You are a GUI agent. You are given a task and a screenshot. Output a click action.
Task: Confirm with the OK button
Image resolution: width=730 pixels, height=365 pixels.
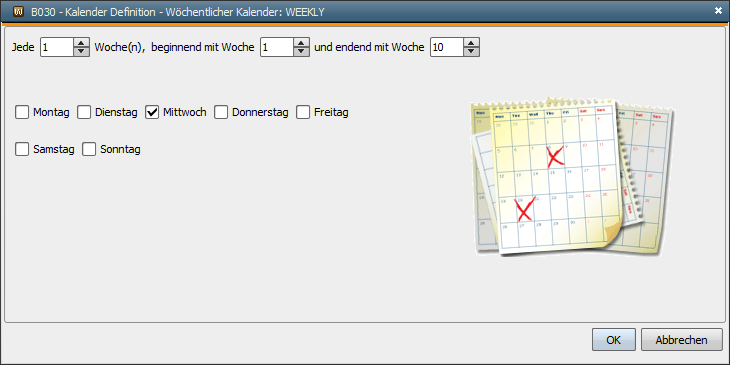pyautogui.click(x=614, y=340)
